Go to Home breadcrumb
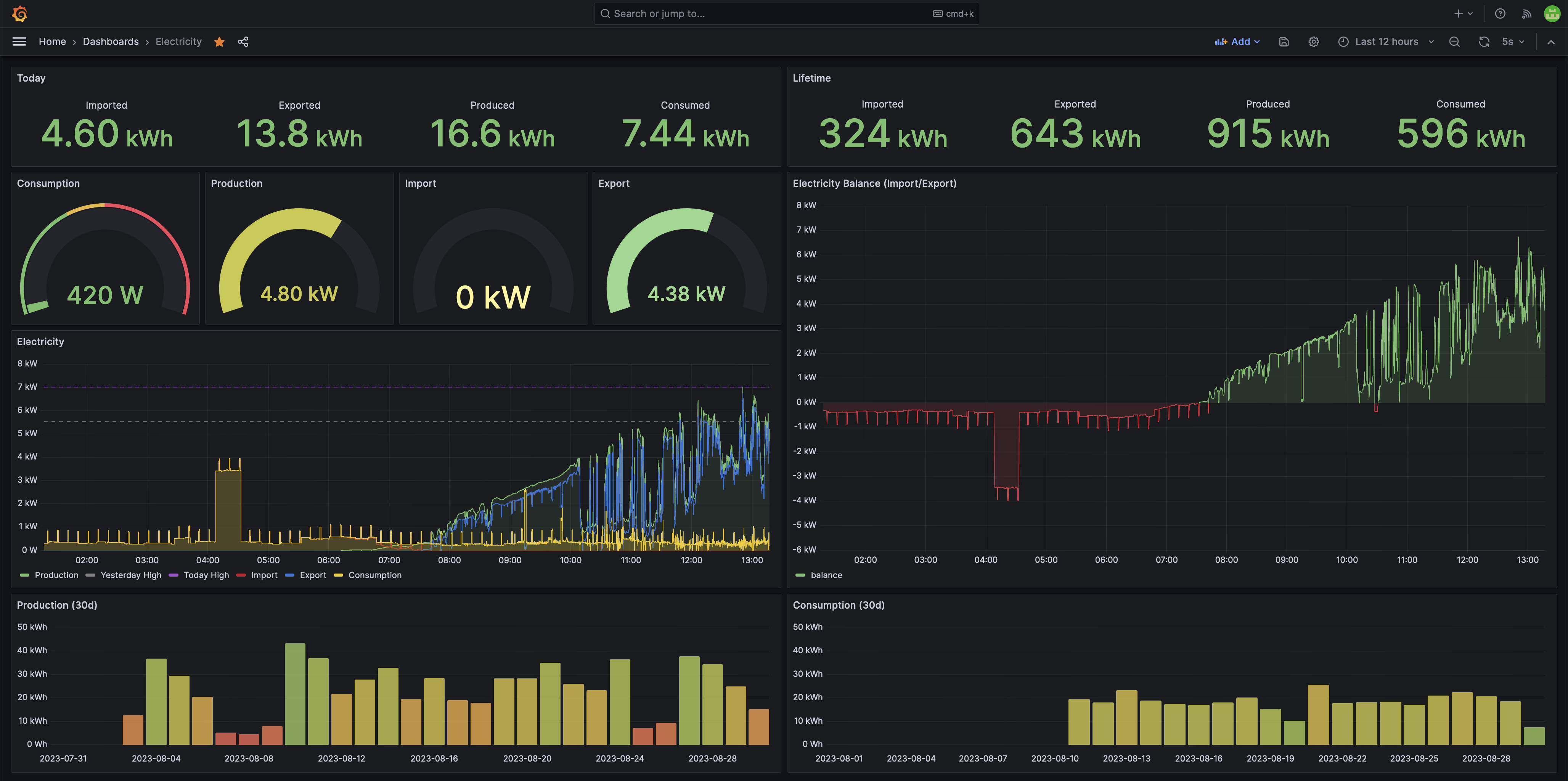Screen dimensions: 1568x781 point(52,42)
